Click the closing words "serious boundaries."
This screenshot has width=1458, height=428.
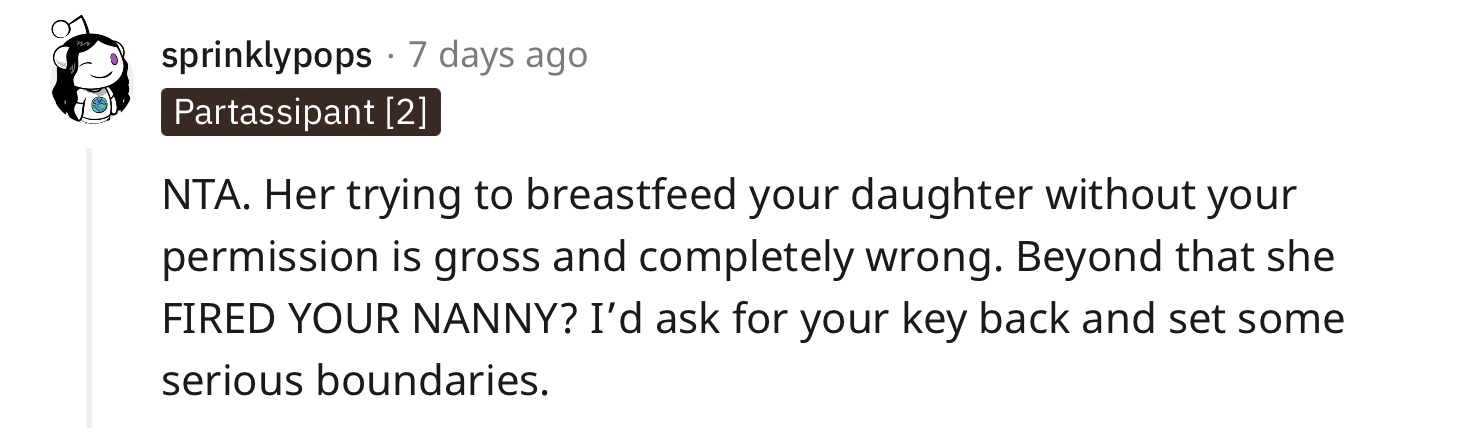(355, 382)
